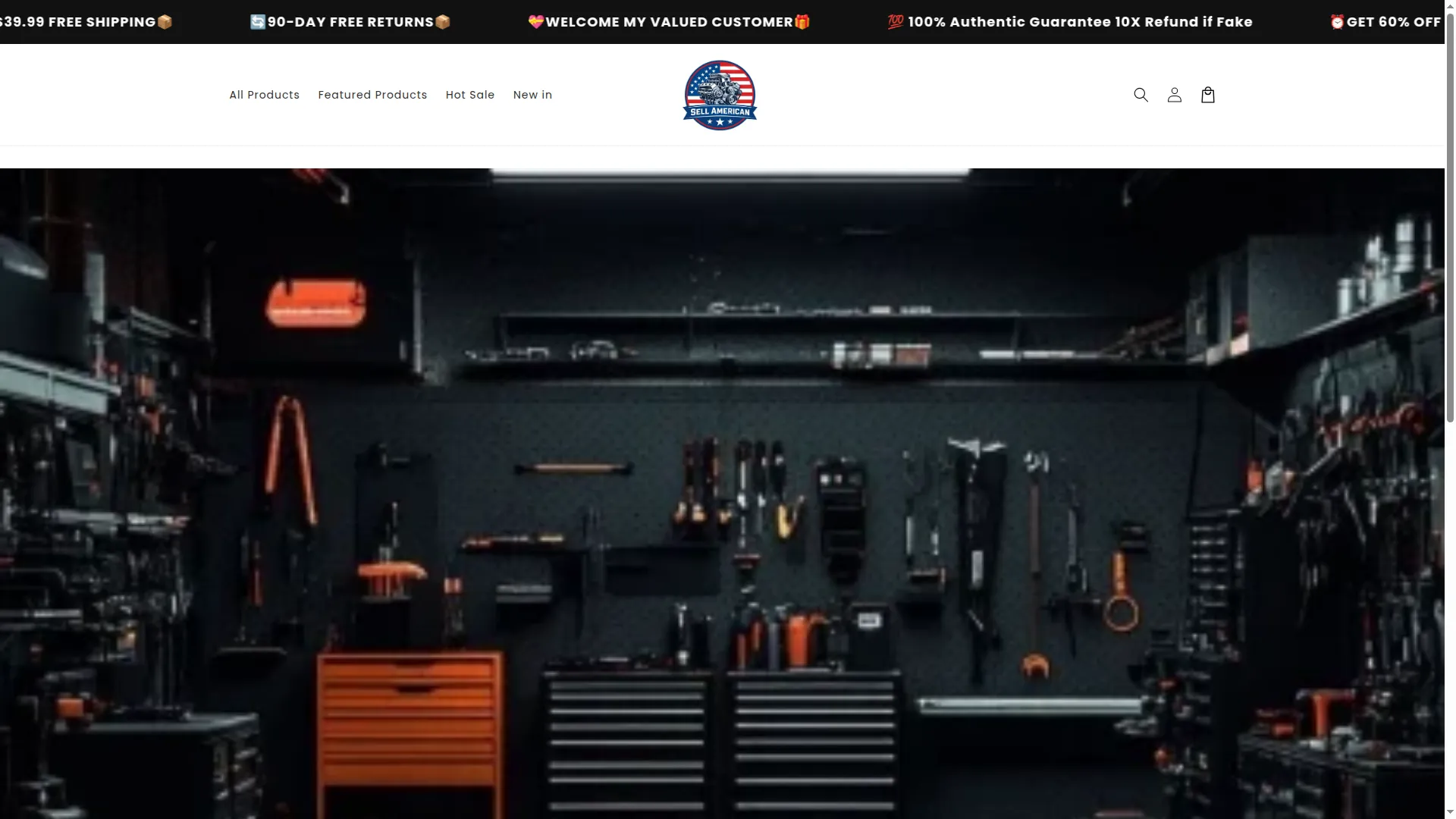Open the All Products menu item

[x=264, y=95]
